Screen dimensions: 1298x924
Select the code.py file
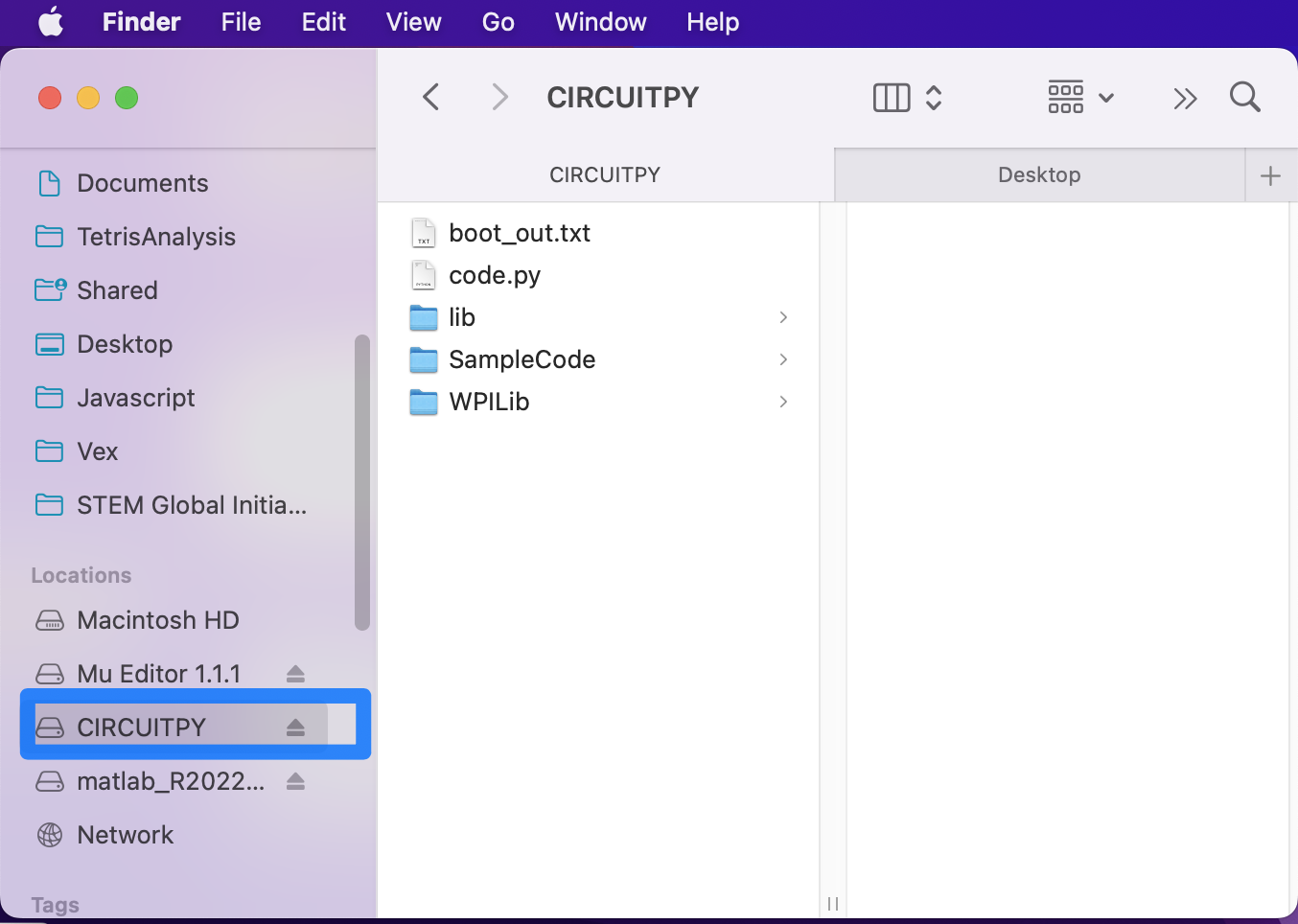[495, 275]
